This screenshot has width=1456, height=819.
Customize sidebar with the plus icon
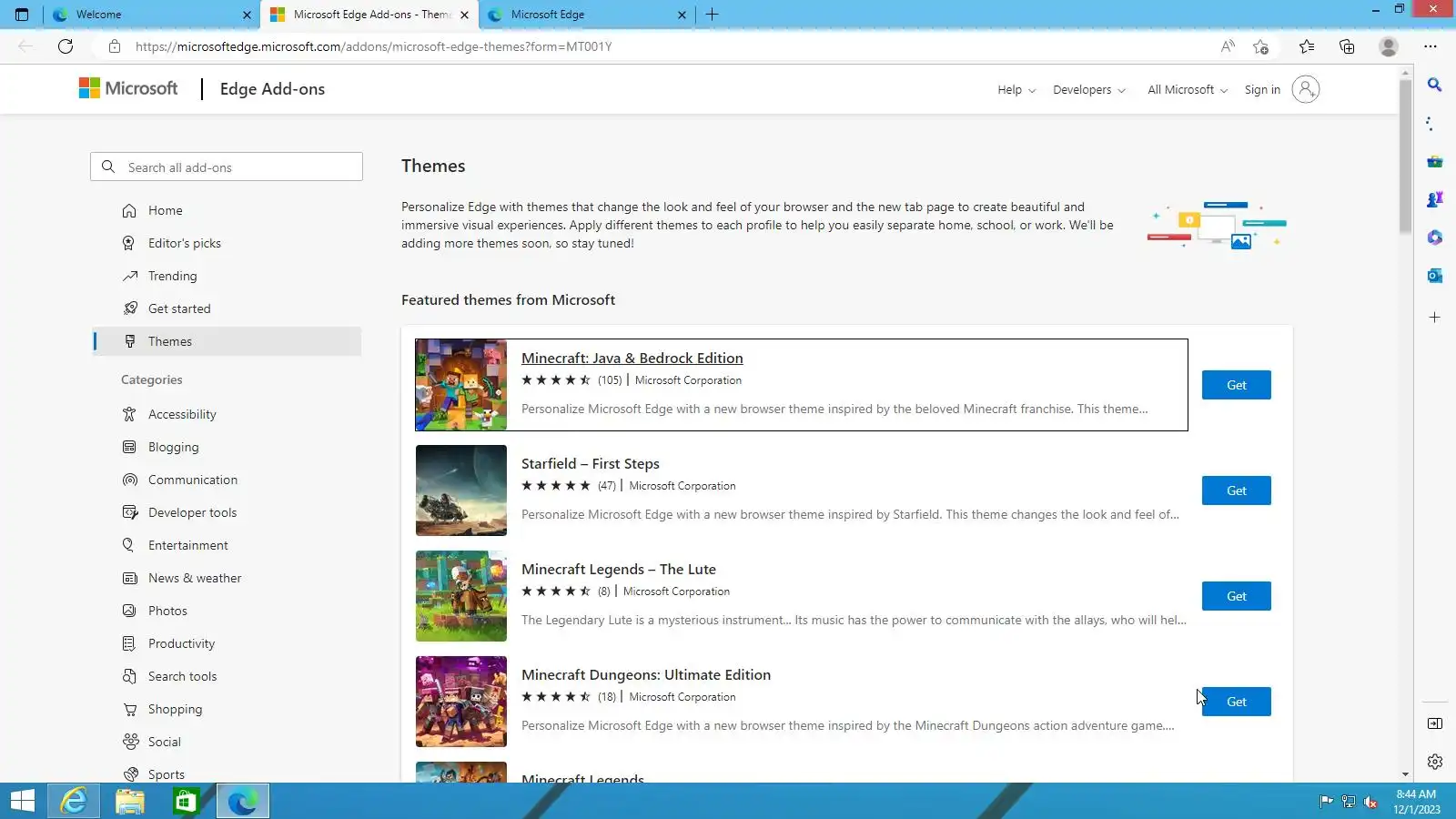coord(1435,318)
